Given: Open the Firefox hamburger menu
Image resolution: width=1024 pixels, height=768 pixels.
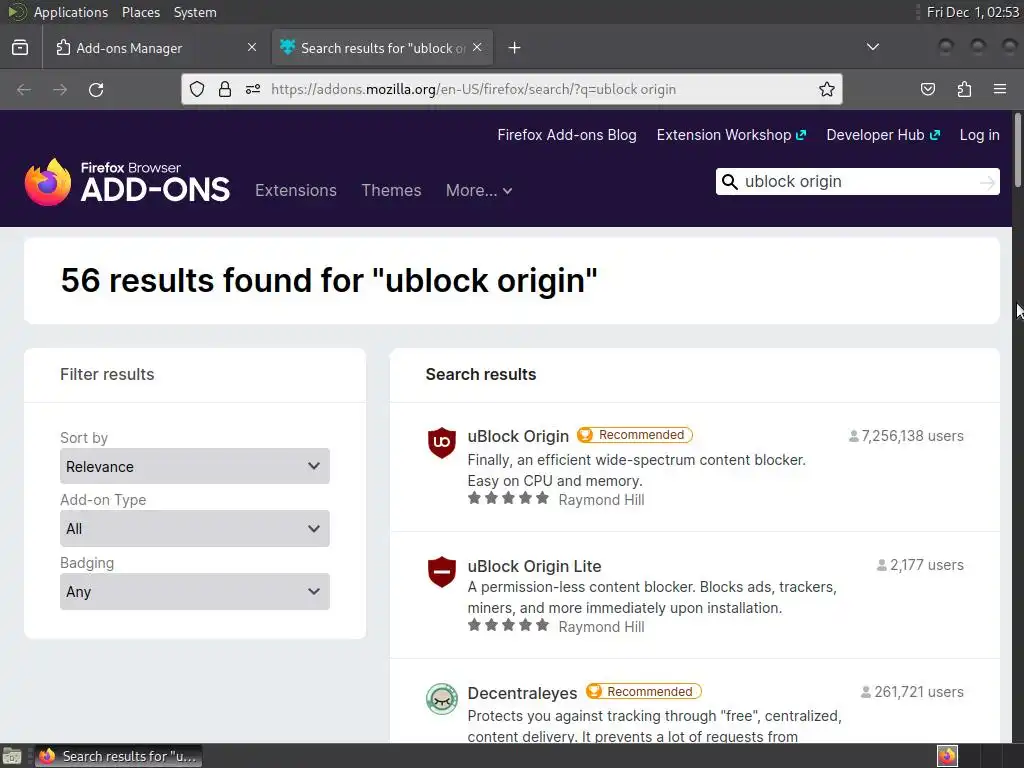Looking at the screenshot, I should pos(1000,89).
